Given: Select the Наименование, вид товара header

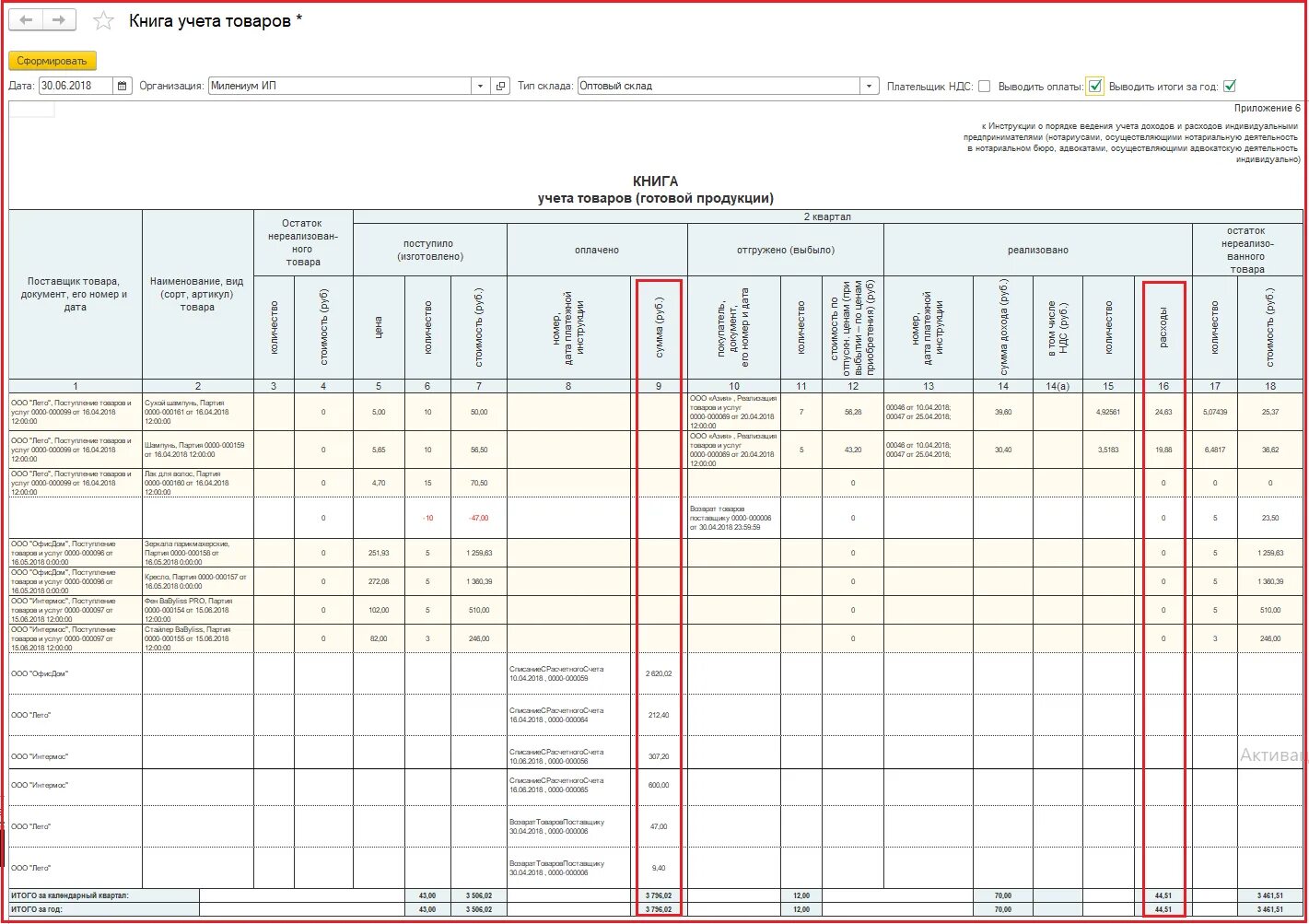Looking at the screenshot, I should pyautogui.click(x=197, y=294).
